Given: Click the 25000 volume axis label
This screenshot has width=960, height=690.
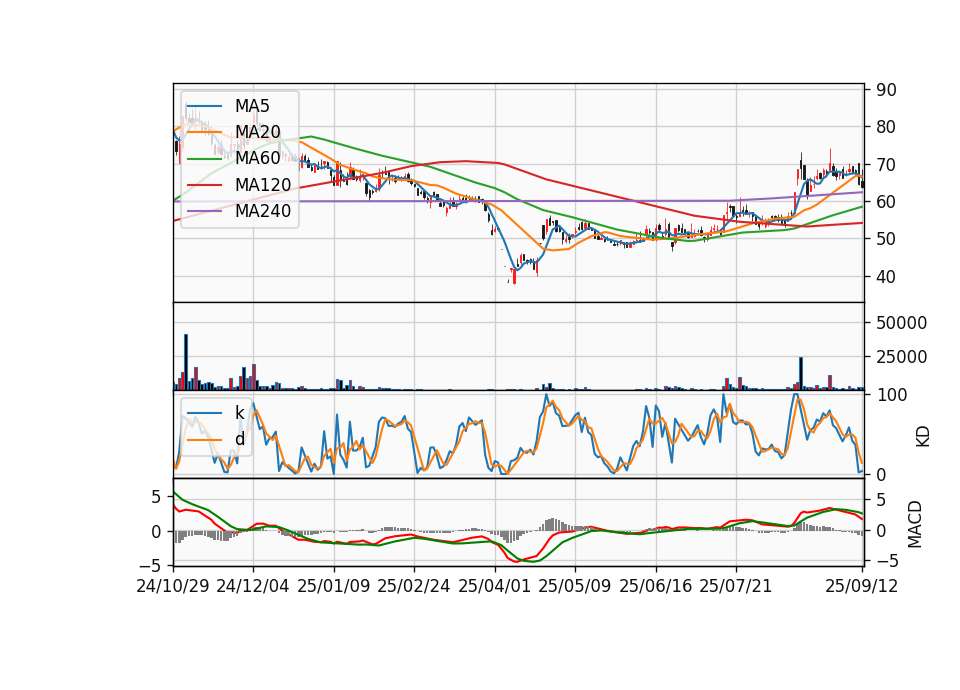Looking at the screenshot, I should [x=901, y=357].
